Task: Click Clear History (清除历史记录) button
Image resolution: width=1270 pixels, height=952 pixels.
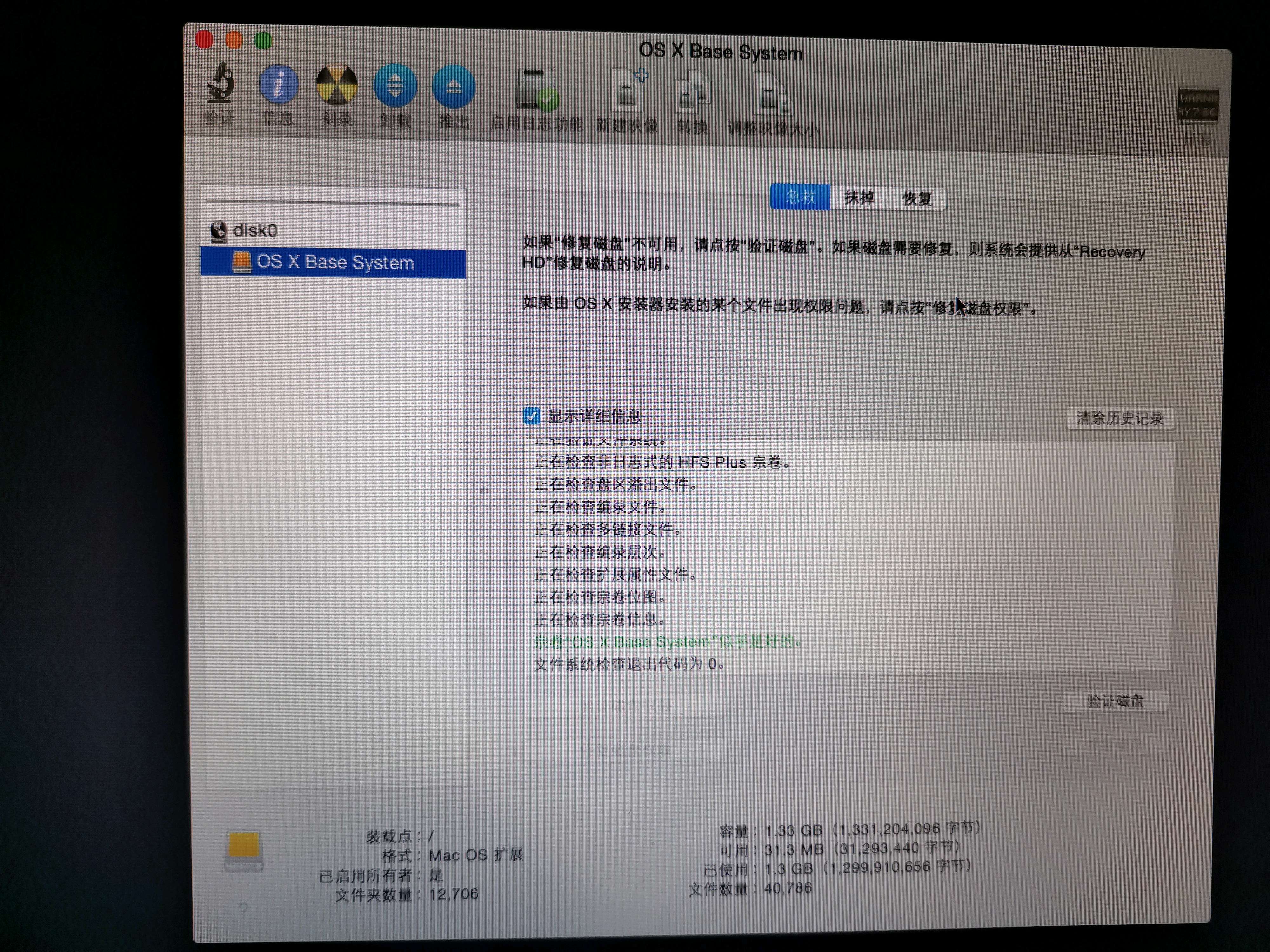Action: click(x=1120, y=418)
